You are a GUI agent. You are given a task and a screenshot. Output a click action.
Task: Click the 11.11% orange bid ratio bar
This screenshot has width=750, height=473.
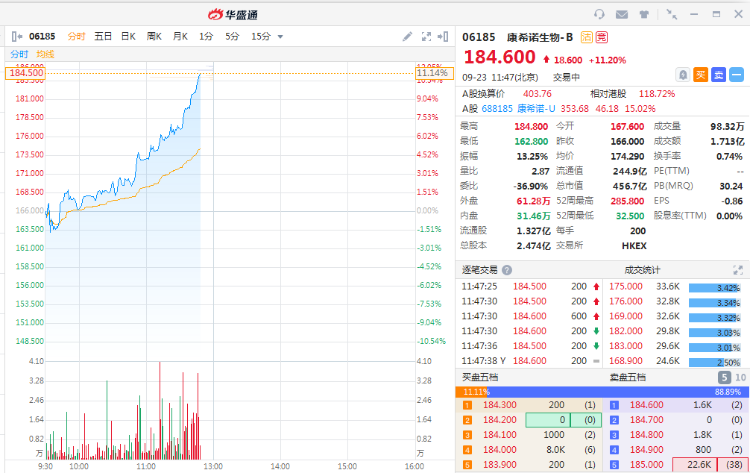(472, 392)
